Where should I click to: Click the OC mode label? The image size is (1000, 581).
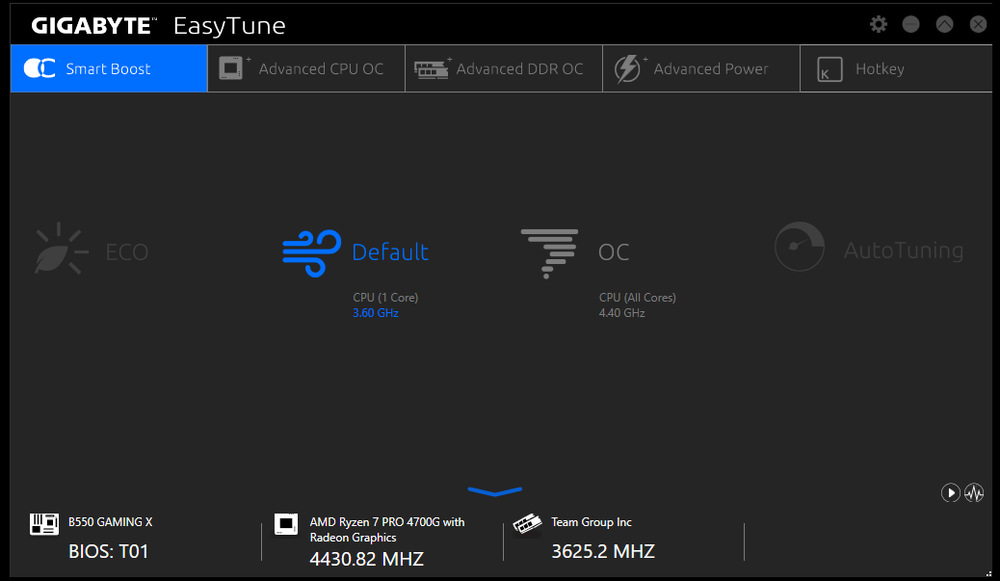point(614,252)
